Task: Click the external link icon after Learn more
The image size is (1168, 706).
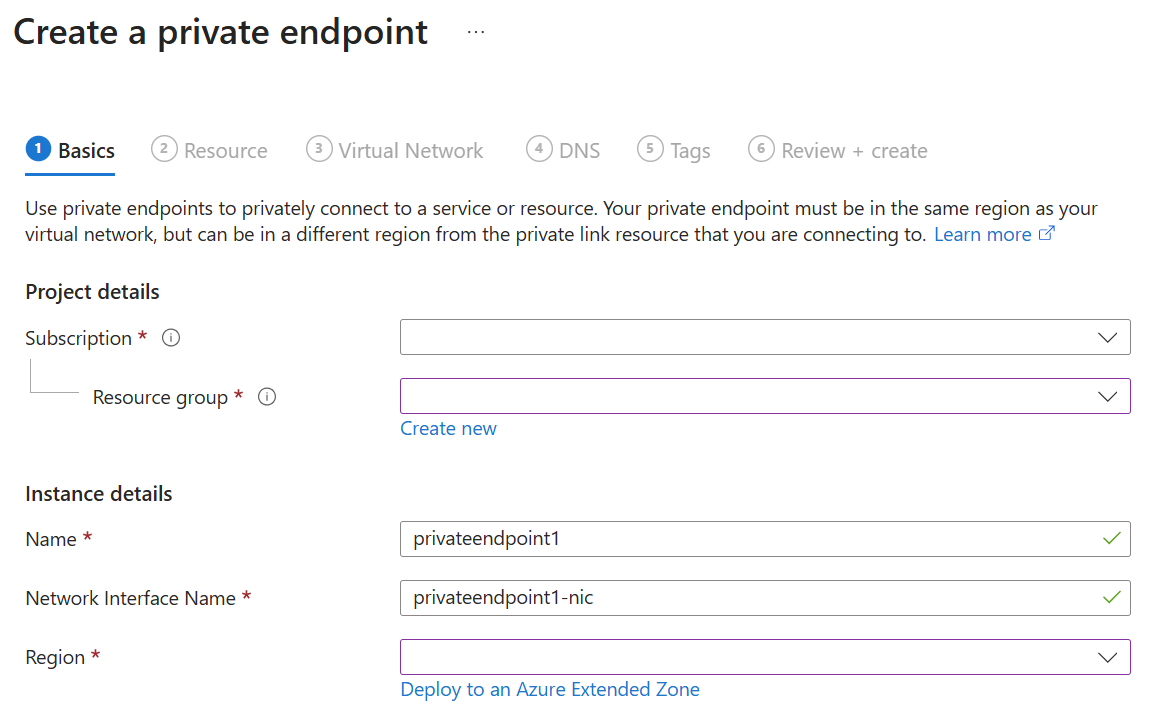Action: coord(1046,233)
